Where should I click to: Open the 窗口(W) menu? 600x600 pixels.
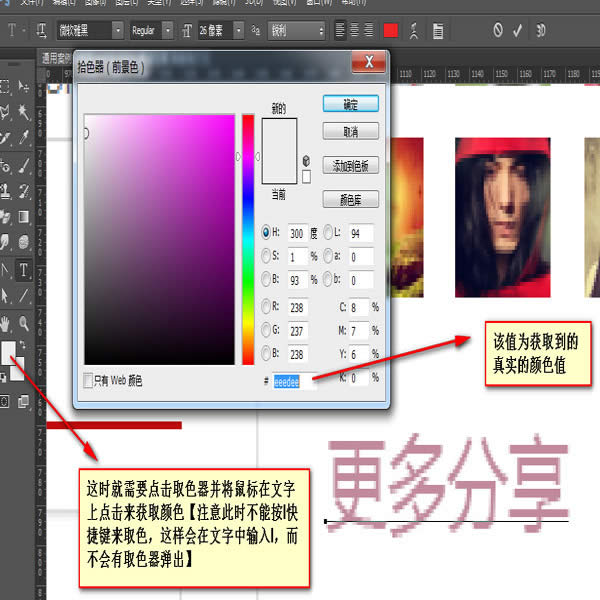tap(319, 2)
